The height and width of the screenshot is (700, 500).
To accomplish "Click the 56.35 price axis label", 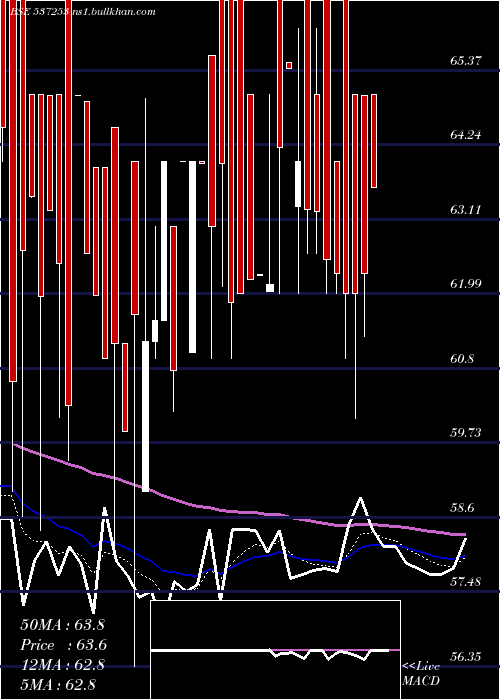I will tap(466, 656).
